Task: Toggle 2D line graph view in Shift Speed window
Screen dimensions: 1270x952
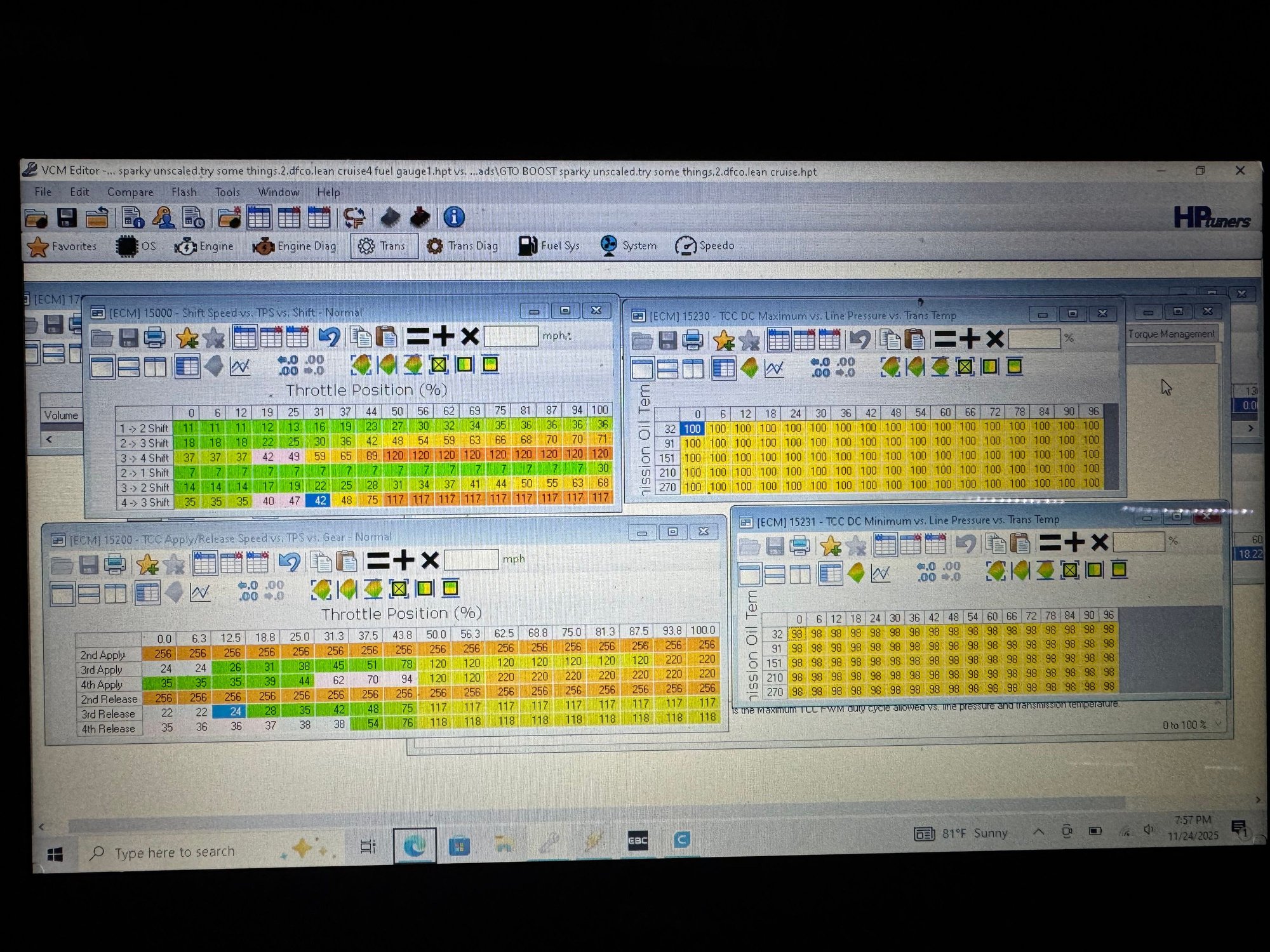Action: 240,366
